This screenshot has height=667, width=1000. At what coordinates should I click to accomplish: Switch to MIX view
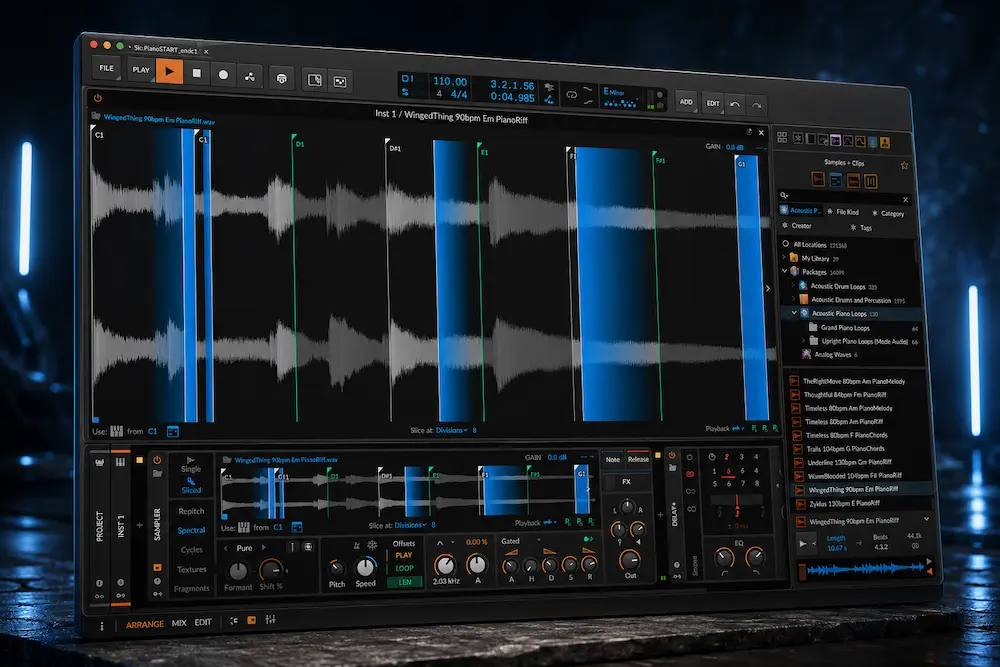(179, 623)
